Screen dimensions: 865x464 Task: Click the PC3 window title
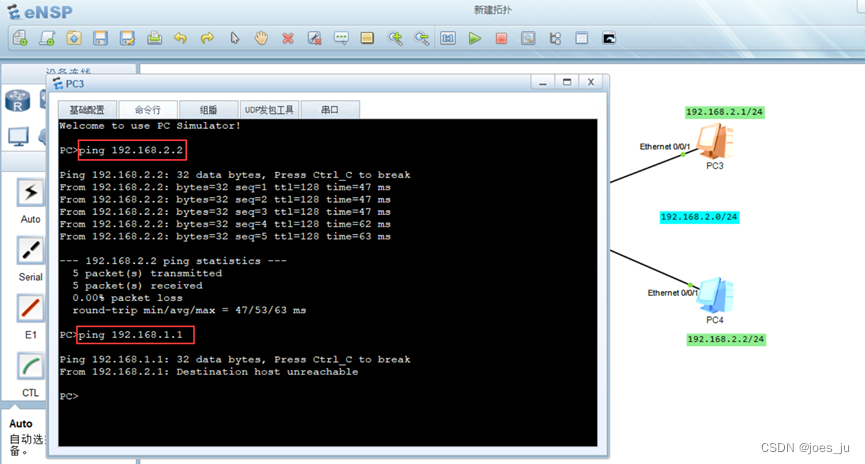[x=75, y=84]
